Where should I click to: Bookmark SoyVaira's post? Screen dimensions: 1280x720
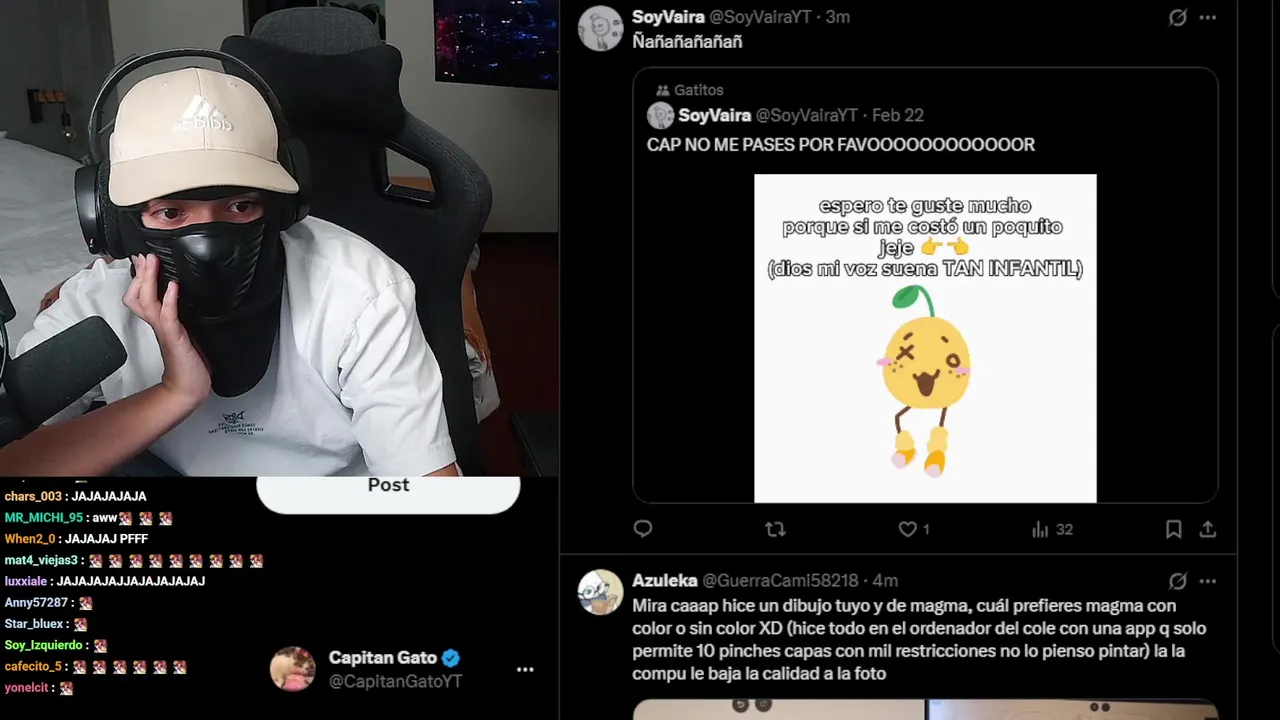1174,529
